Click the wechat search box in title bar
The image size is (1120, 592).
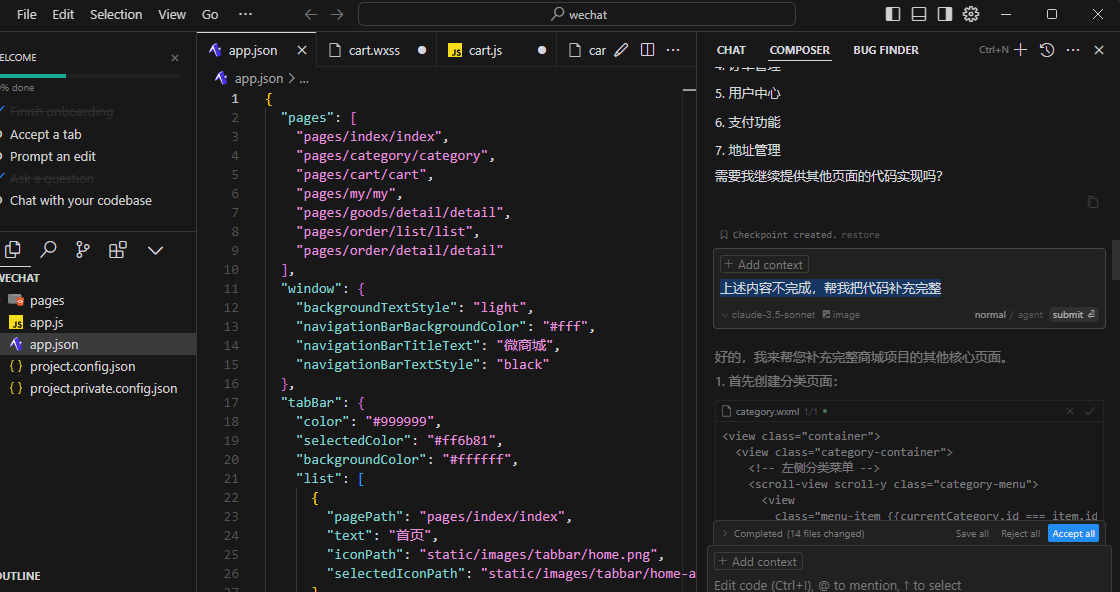pos(577,14)
